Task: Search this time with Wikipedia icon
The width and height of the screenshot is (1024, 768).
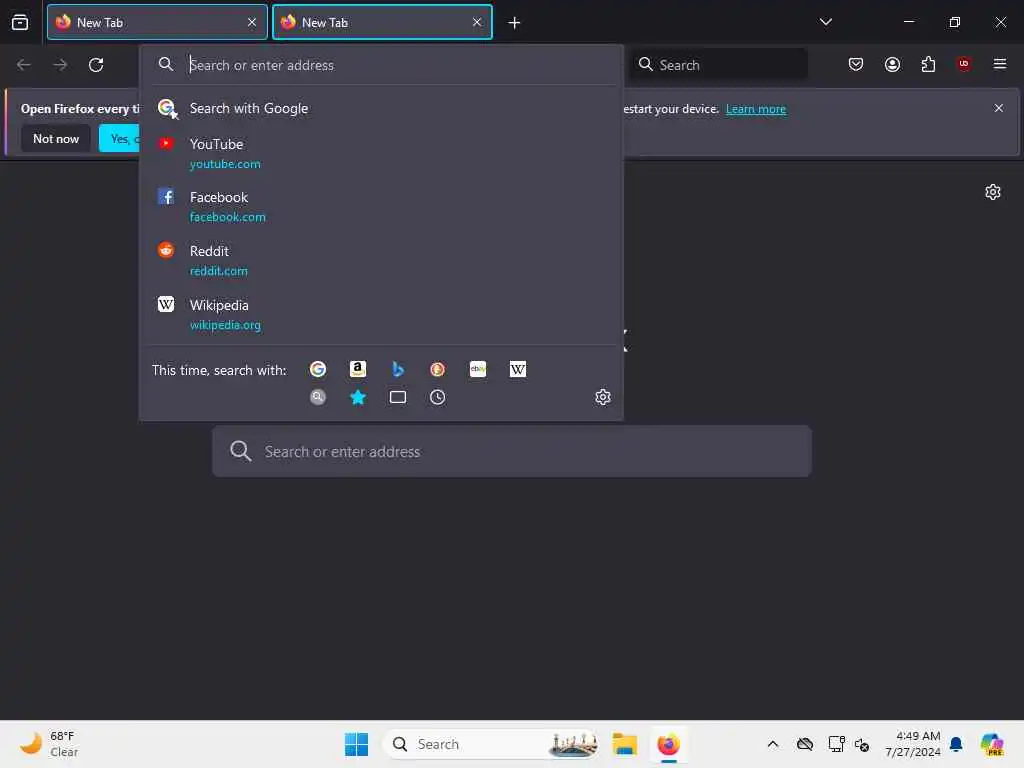Action: pos(518,370)
